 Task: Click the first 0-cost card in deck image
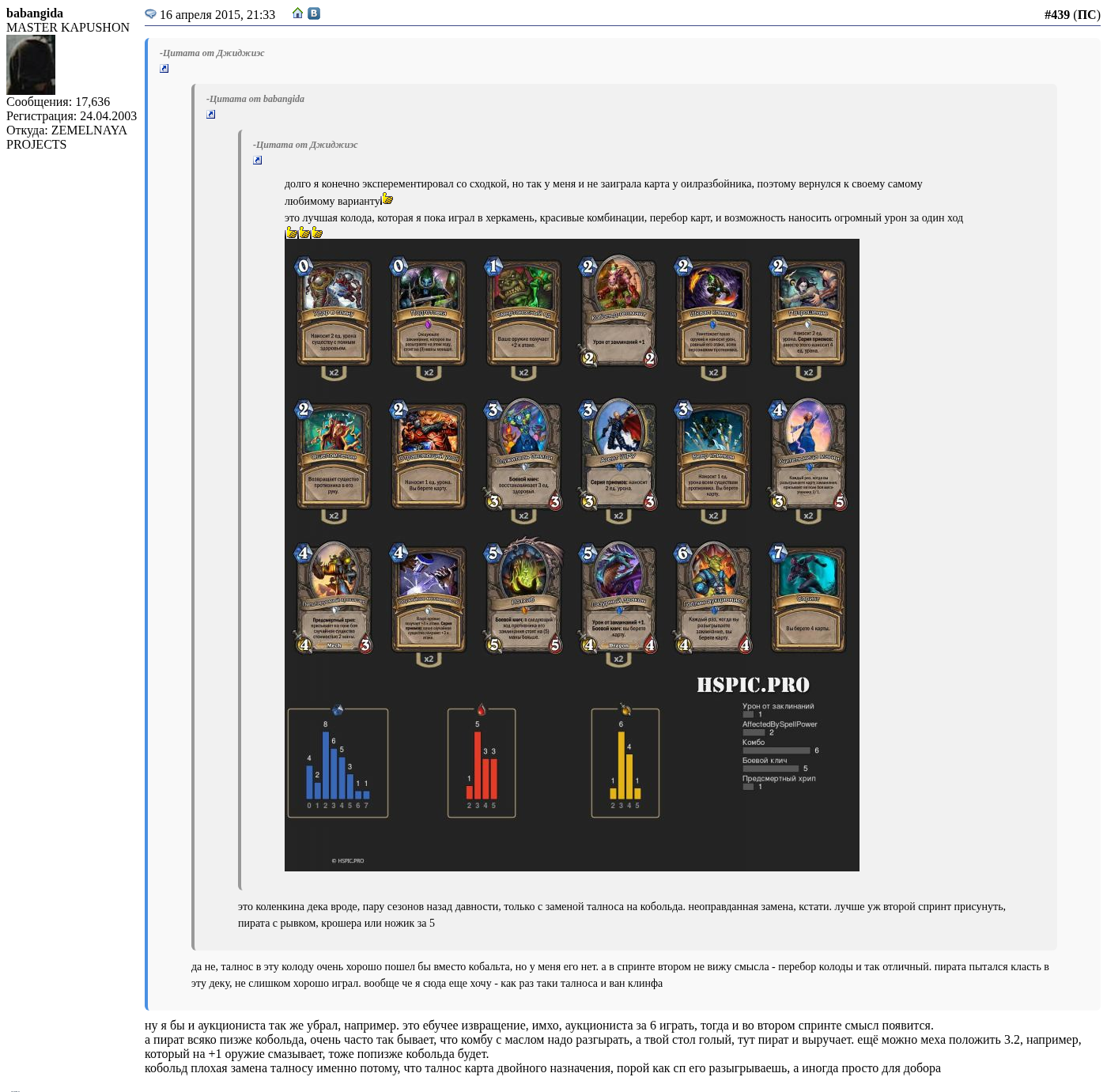point(334,314)
